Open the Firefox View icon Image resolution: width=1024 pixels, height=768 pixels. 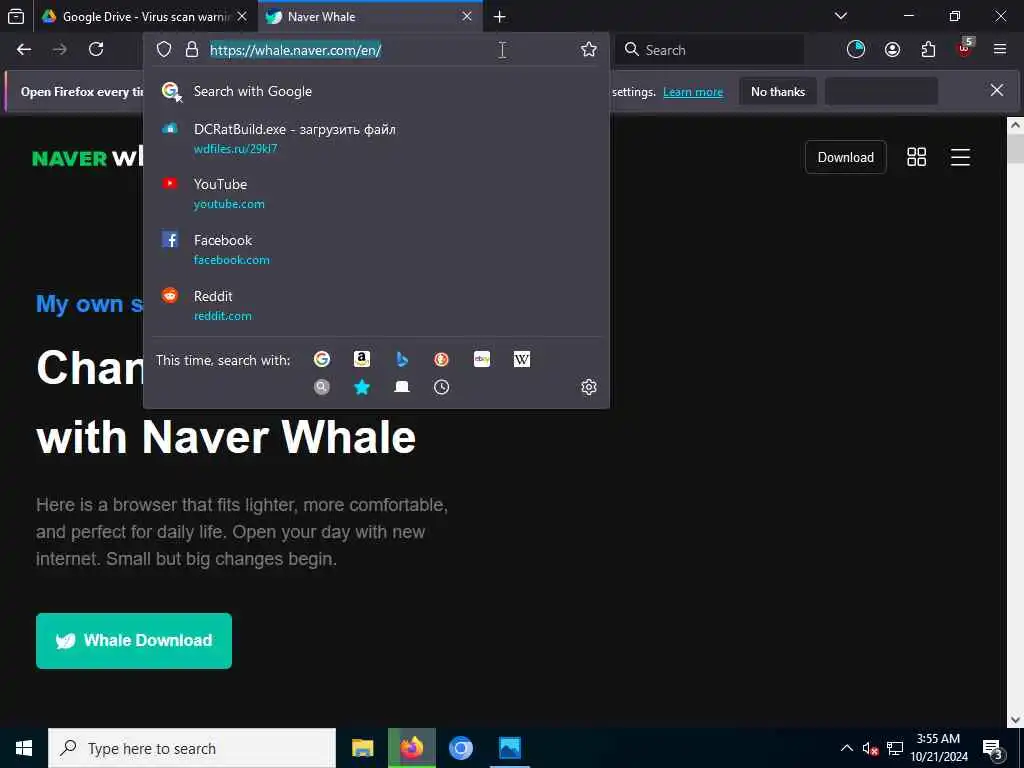[x=16, y=16]
